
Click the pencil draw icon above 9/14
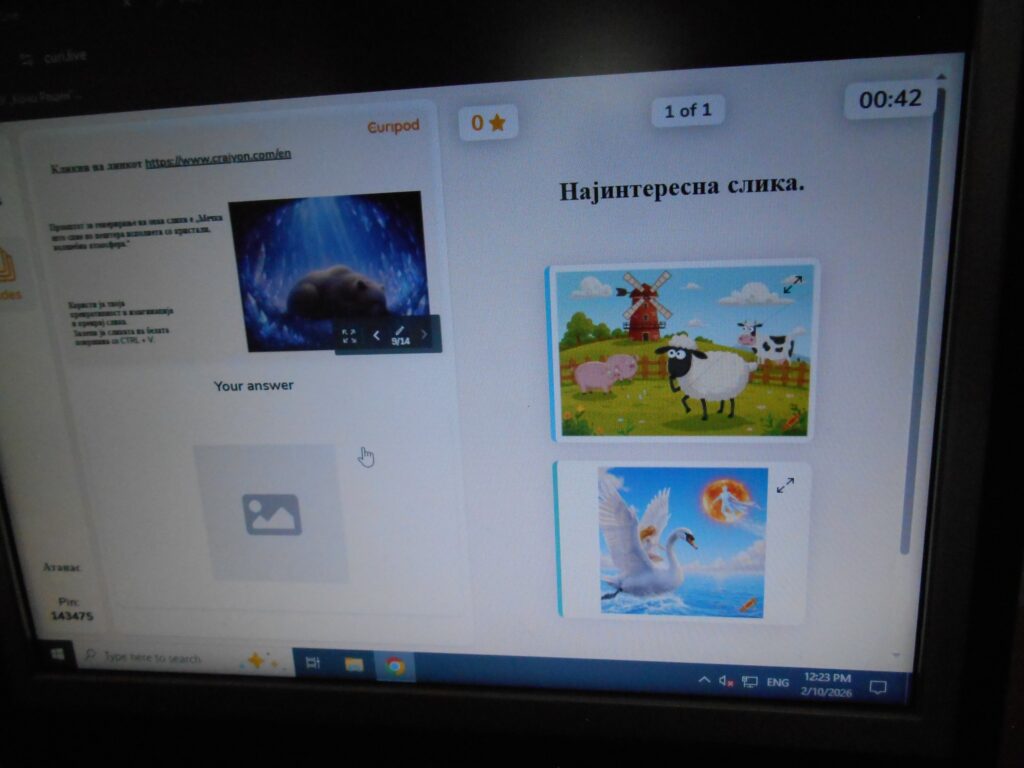click(x=400, y=330)
